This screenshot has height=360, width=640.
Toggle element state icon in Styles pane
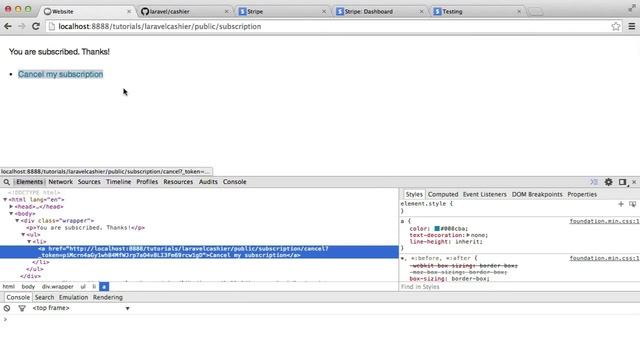click(x=632, y=204)
